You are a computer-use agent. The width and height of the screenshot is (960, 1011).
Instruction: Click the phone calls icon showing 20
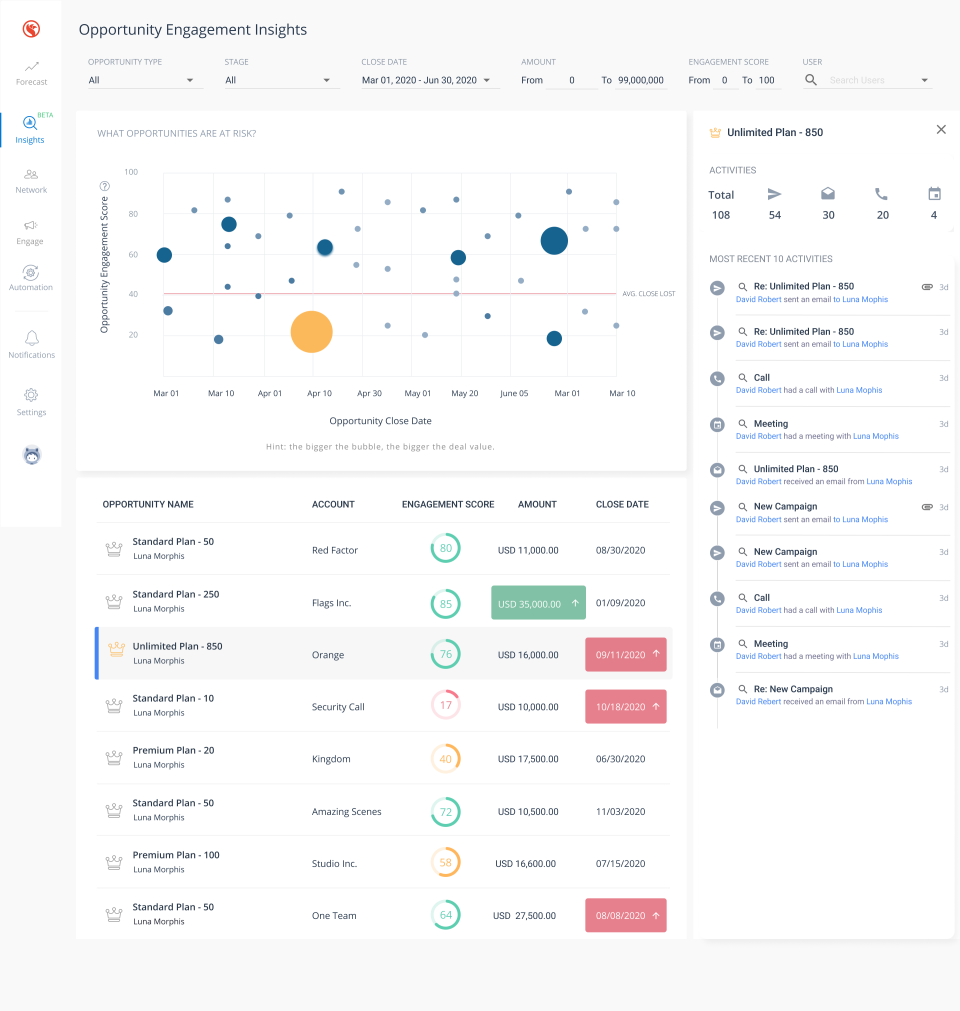(882, 194)
